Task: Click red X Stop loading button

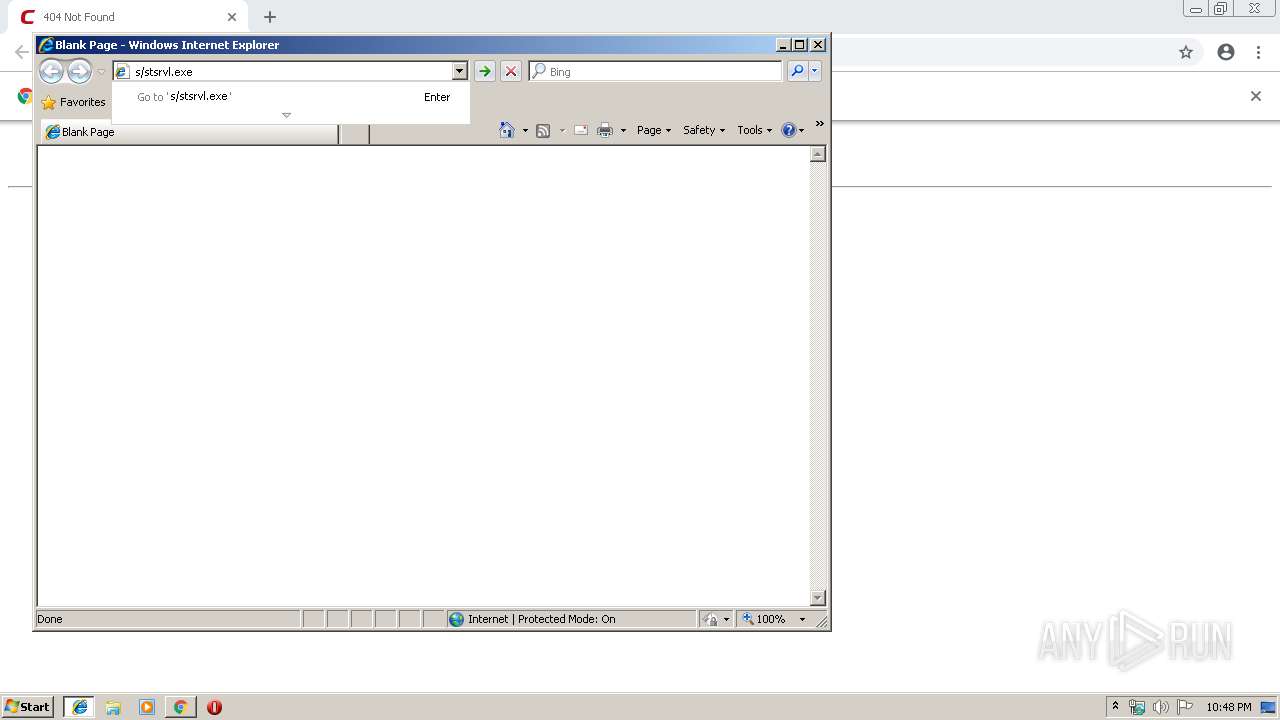Action: click(x=511, y=71)
